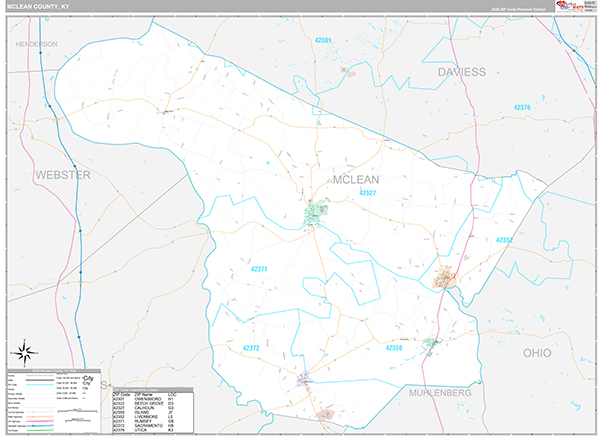The height and width of the screenshot is (436, 600).
Task: Click ZIP code label 42371
Action: (260, 269)
